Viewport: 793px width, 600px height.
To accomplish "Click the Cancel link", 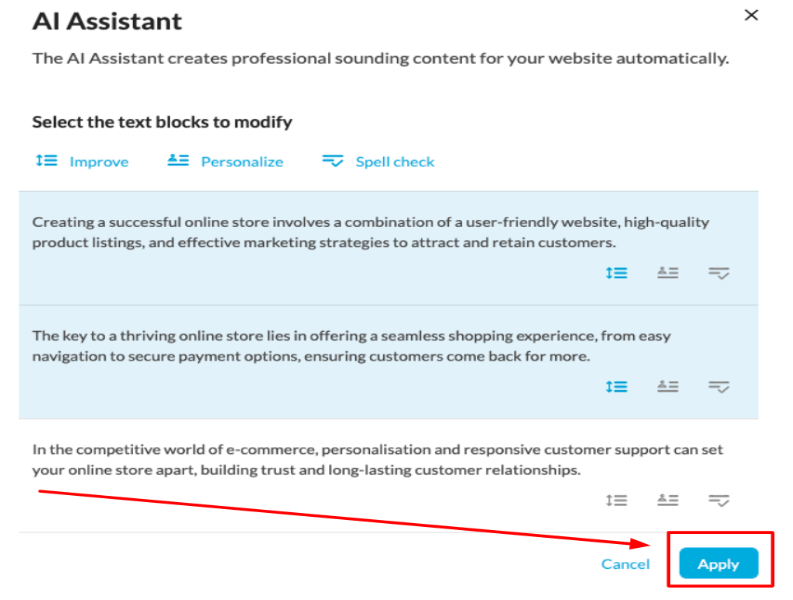I will 625,564.
